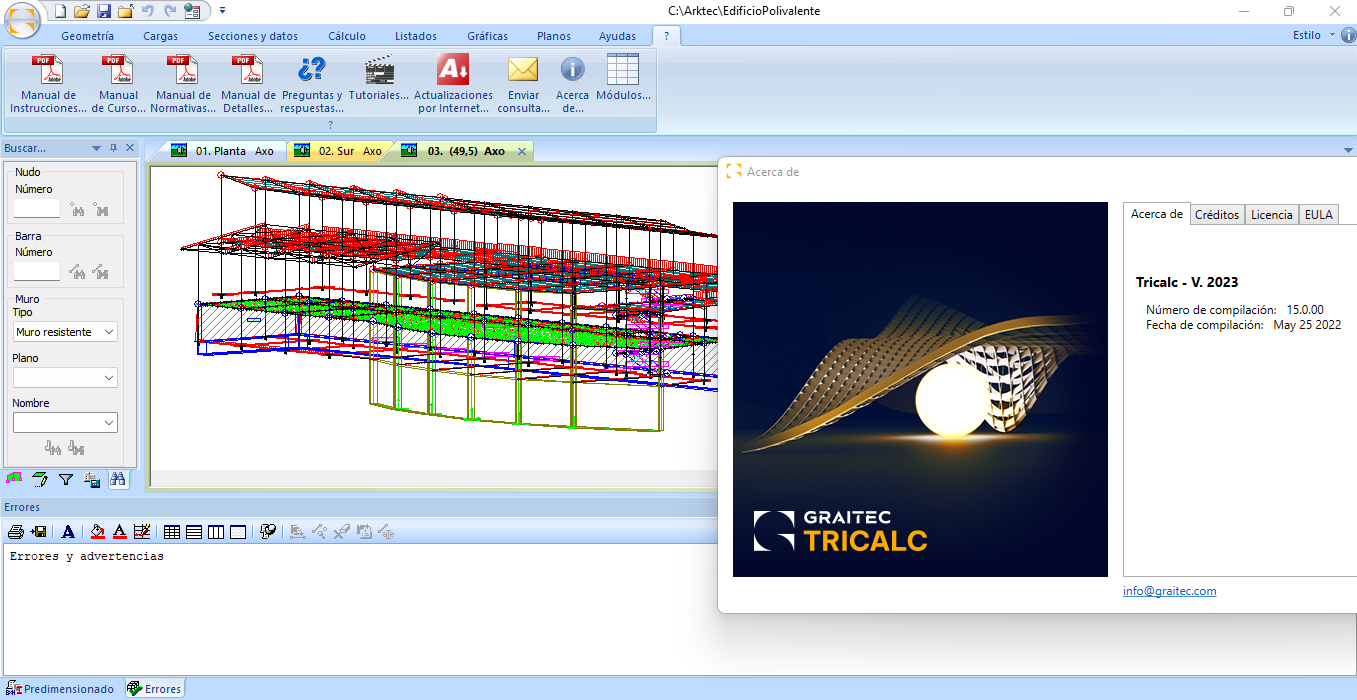Click the print icon in Errores toolbar

pyautogui.click(x=16, y=532)
